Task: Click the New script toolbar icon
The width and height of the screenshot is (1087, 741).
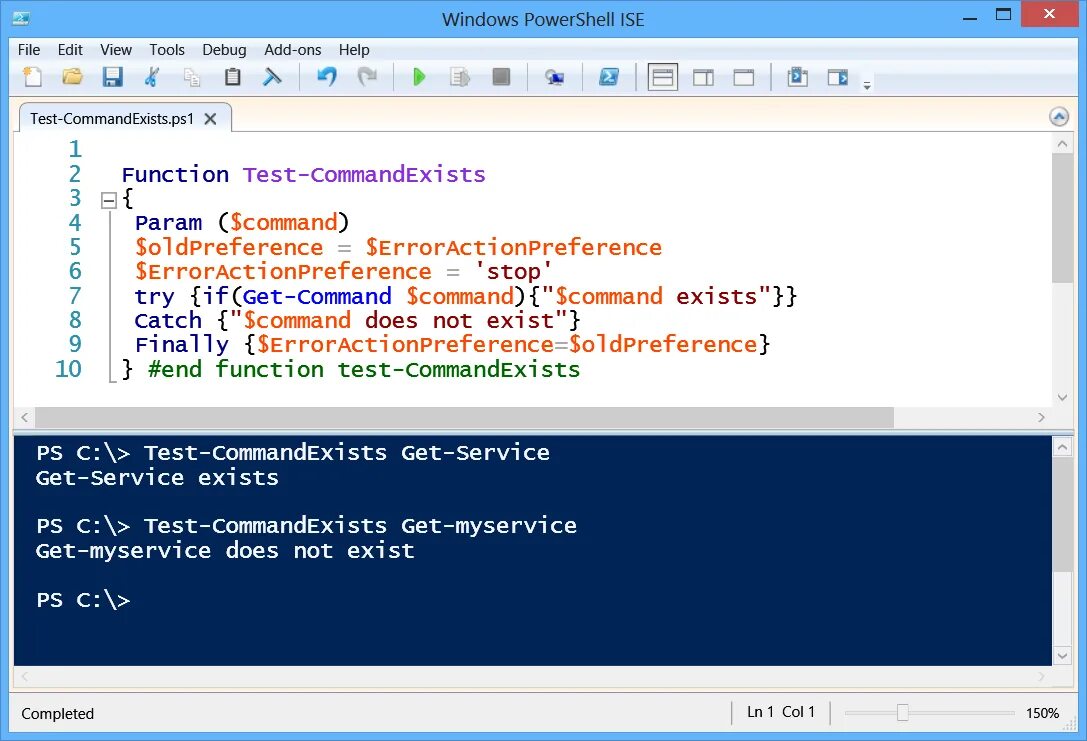Action: [32, 76]
